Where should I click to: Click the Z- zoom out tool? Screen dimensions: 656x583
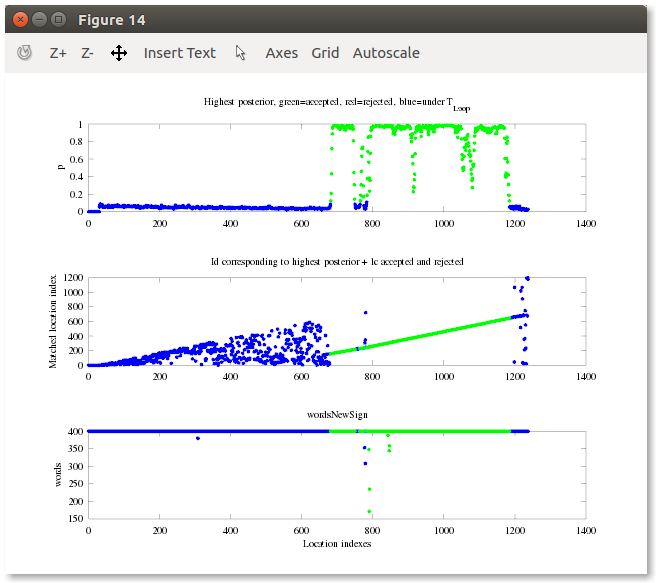coord(88,53)
